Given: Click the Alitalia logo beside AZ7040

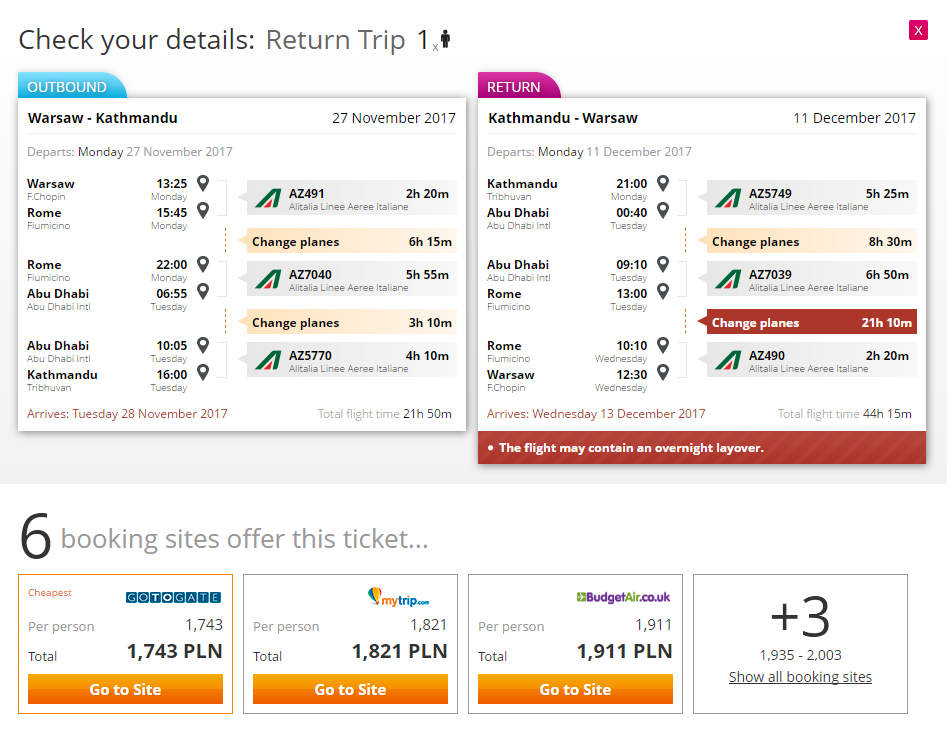Looking at the screenshot, I should pos(268,279).
